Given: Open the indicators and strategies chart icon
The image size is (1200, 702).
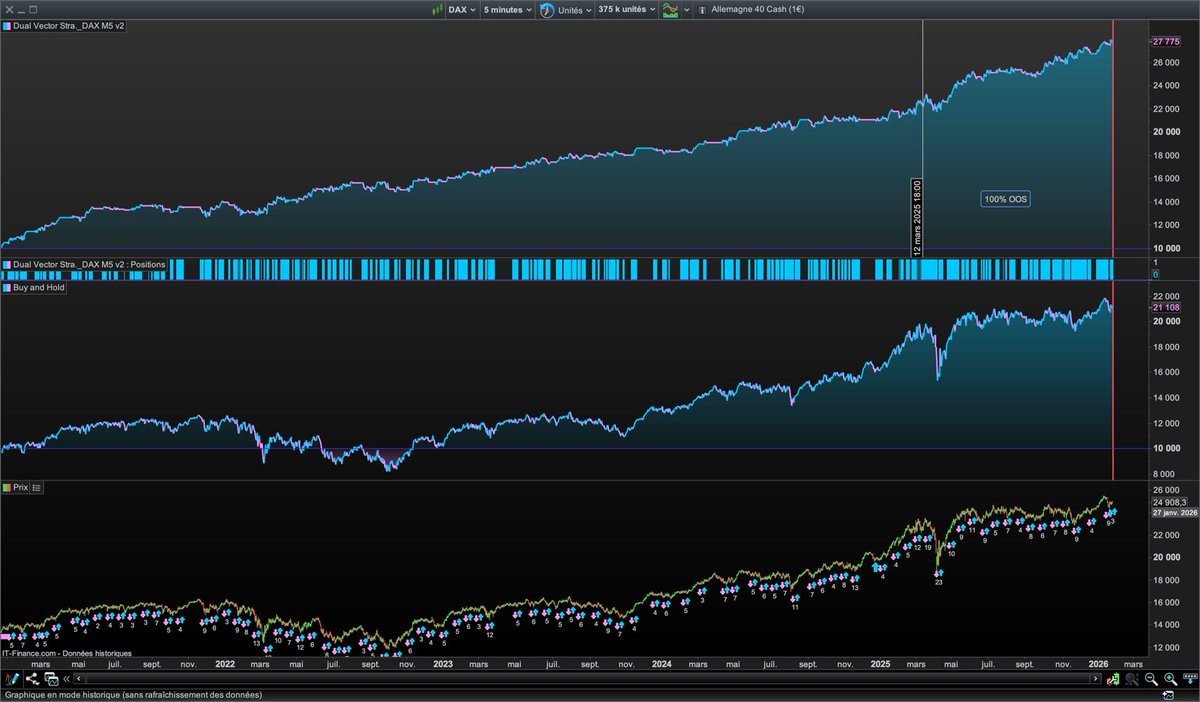Looking at the screenshot, I should coord(670,9).
